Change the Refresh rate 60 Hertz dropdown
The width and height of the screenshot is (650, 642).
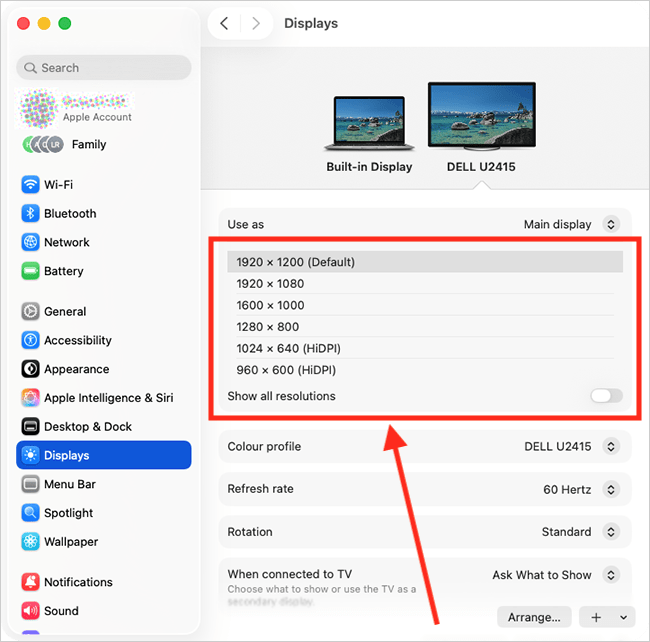point(611,490)
